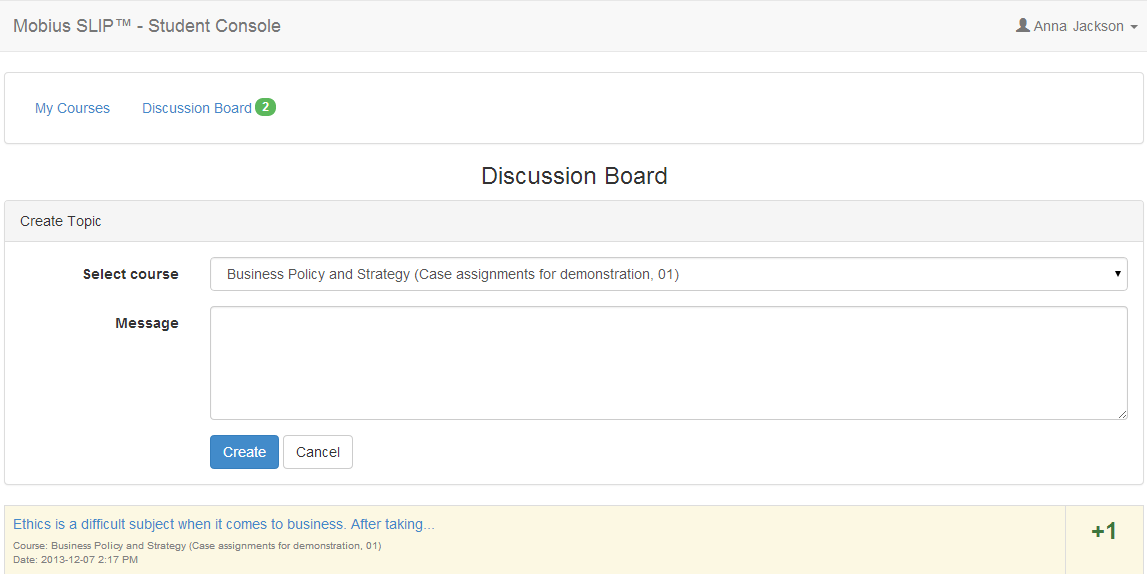Click the arrow on the course dropdown

1117,274
